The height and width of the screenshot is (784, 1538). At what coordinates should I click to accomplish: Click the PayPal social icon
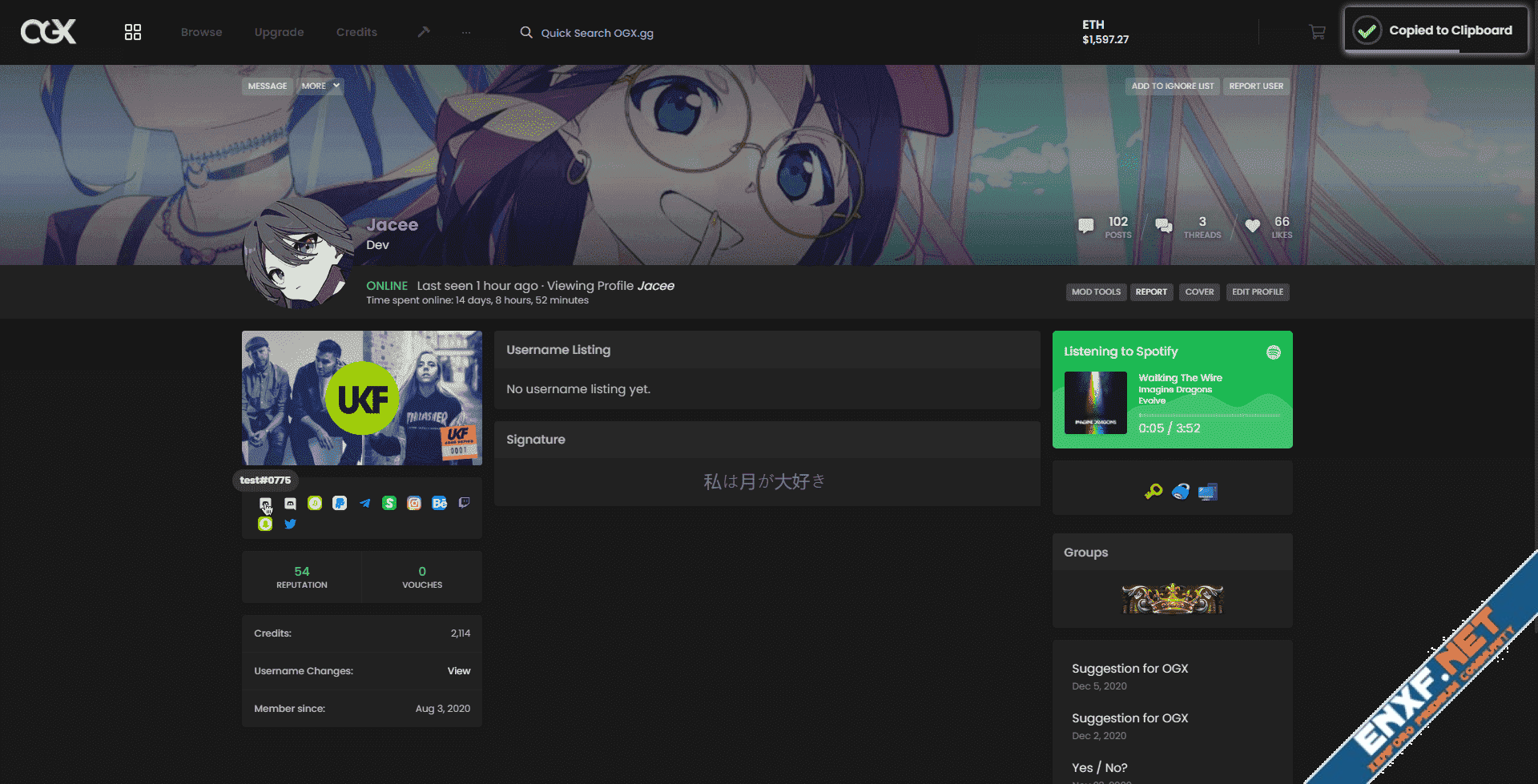point(340,504)
